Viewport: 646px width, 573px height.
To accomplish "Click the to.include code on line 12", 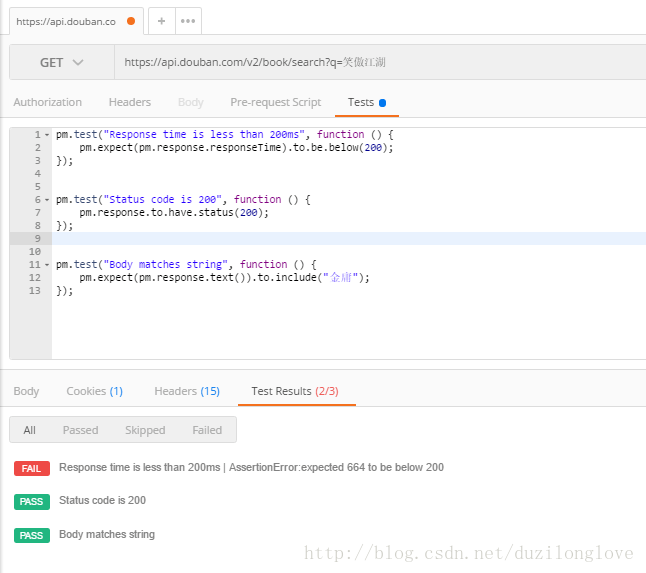I will pos(224,278).
